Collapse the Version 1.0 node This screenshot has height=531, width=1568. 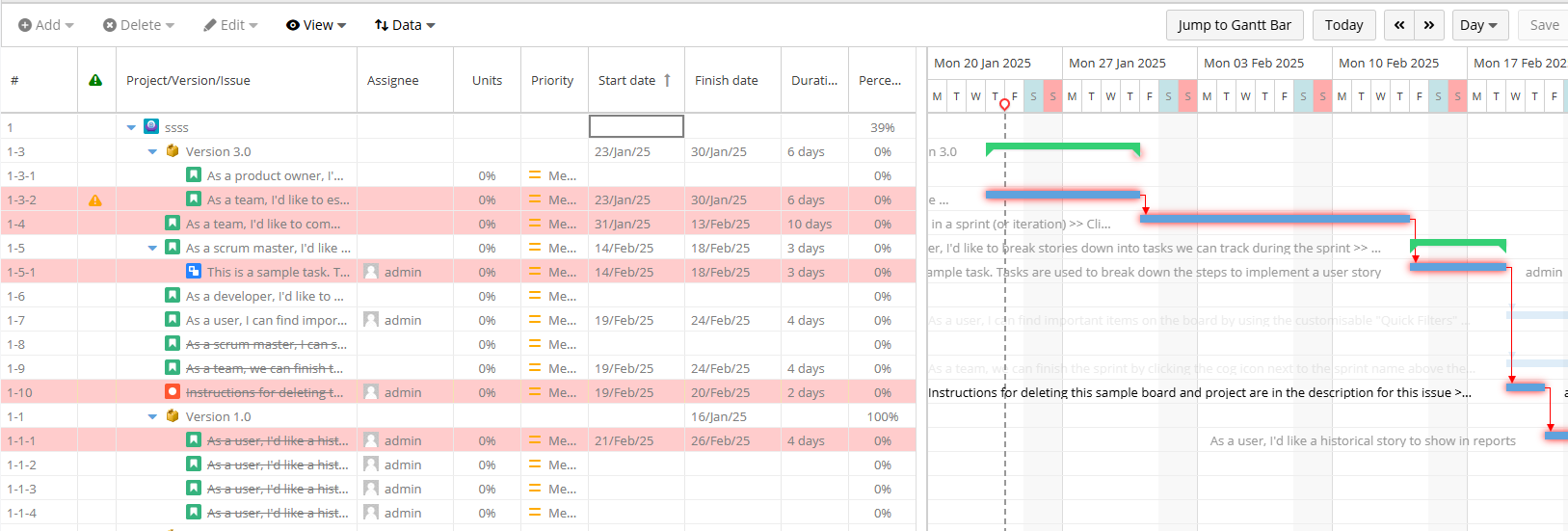point(152,416)
